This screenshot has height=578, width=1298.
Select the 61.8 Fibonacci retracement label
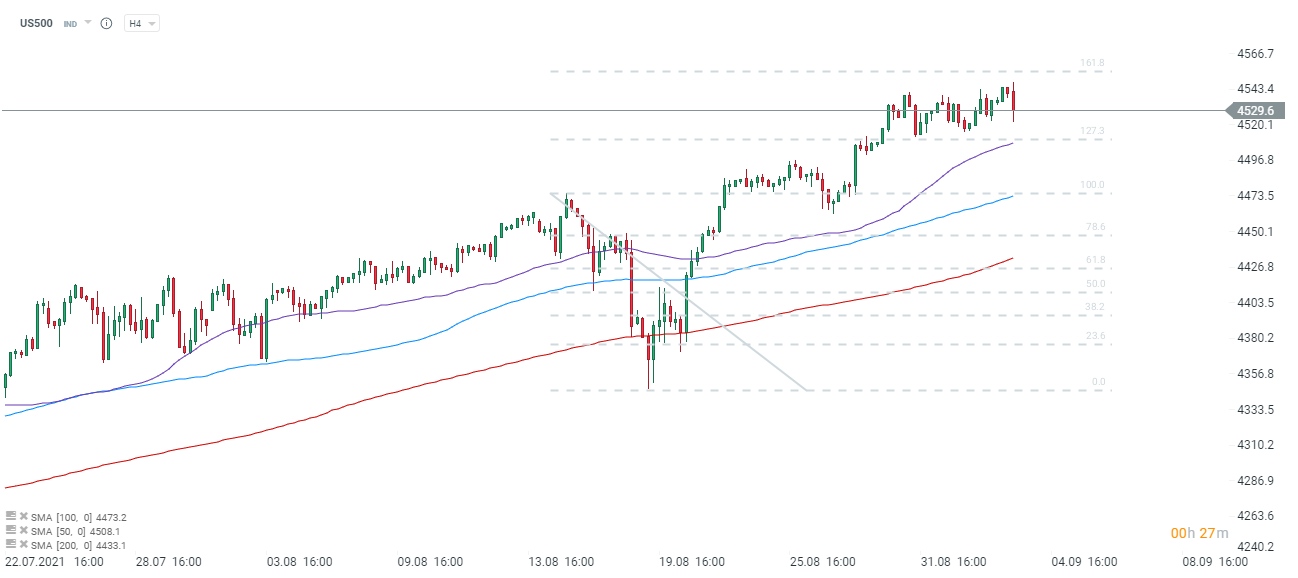(1095, 260)
